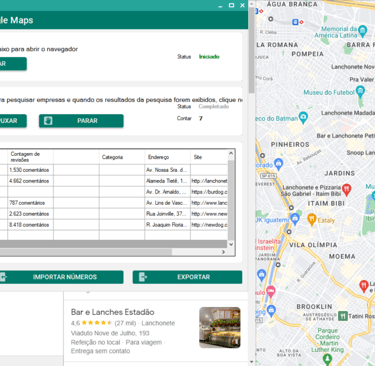This screenshot has width=375, height=366.
Task: Click the export icon on EXPORTAR button
Action: click(x=143, y=277)
